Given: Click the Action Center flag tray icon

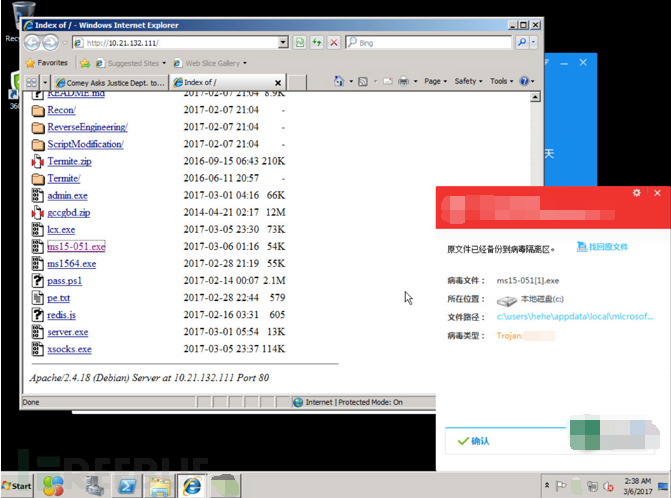Looking at the screenshot, I should pyautogui.click(x=561, y=486).
